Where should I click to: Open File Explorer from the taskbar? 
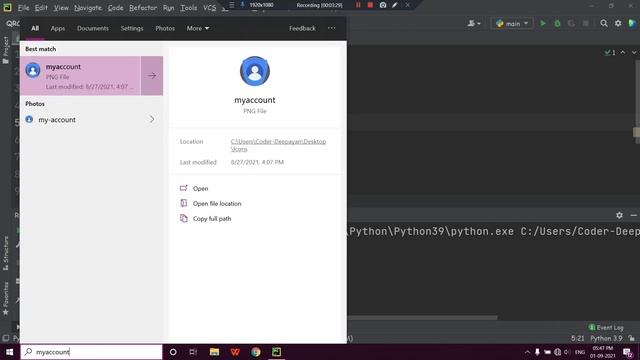[x=214, y=352]
